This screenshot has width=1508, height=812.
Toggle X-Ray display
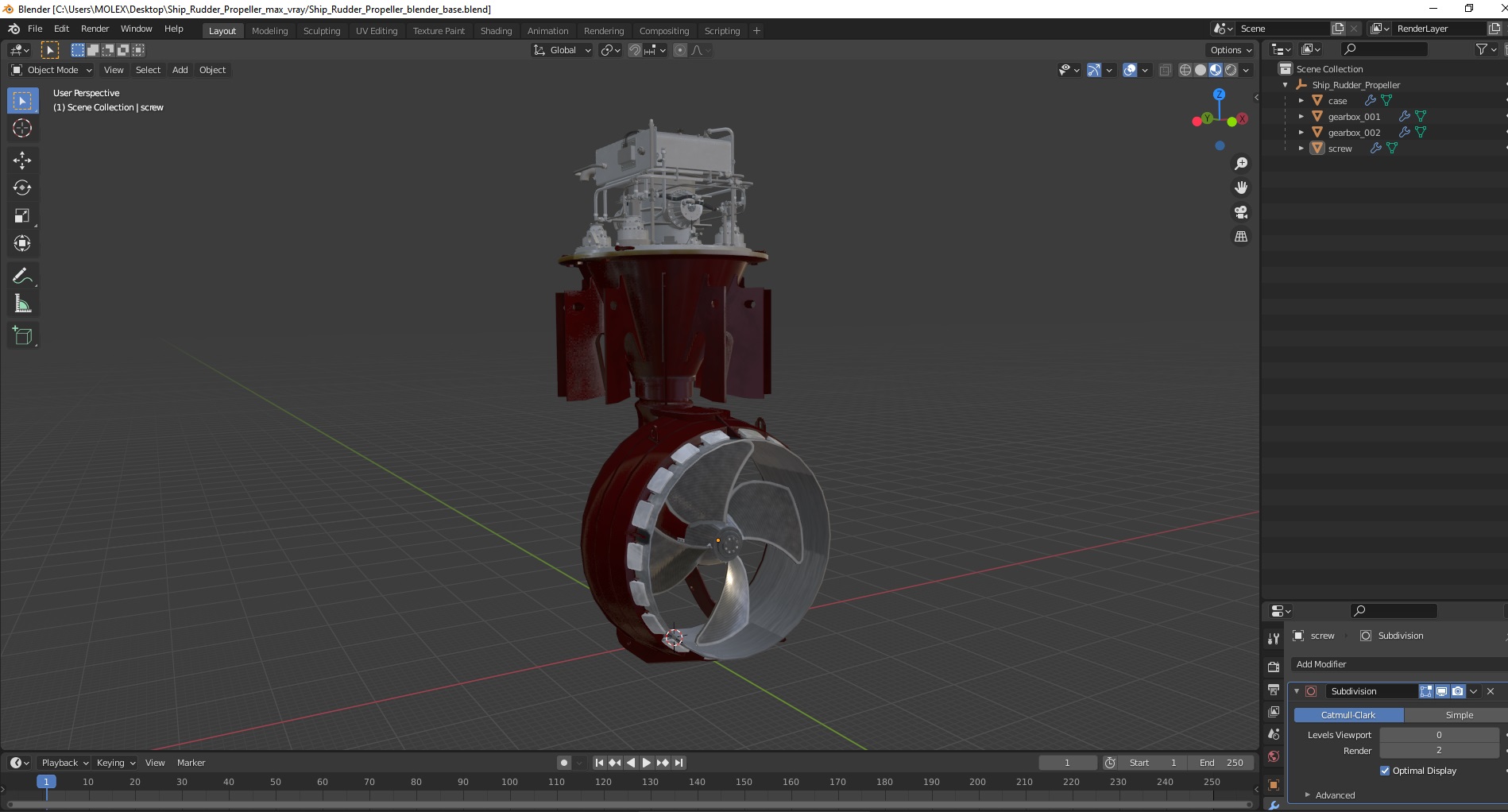pos(1165,70)
